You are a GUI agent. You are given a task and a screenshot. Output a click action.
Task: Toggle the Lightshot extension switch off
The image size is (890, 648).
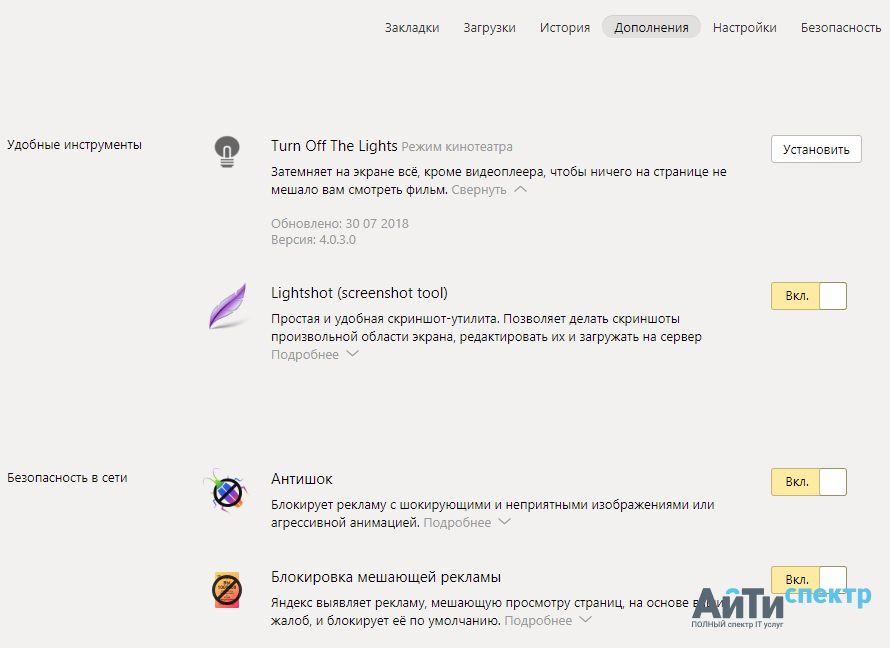click(808, 296)
